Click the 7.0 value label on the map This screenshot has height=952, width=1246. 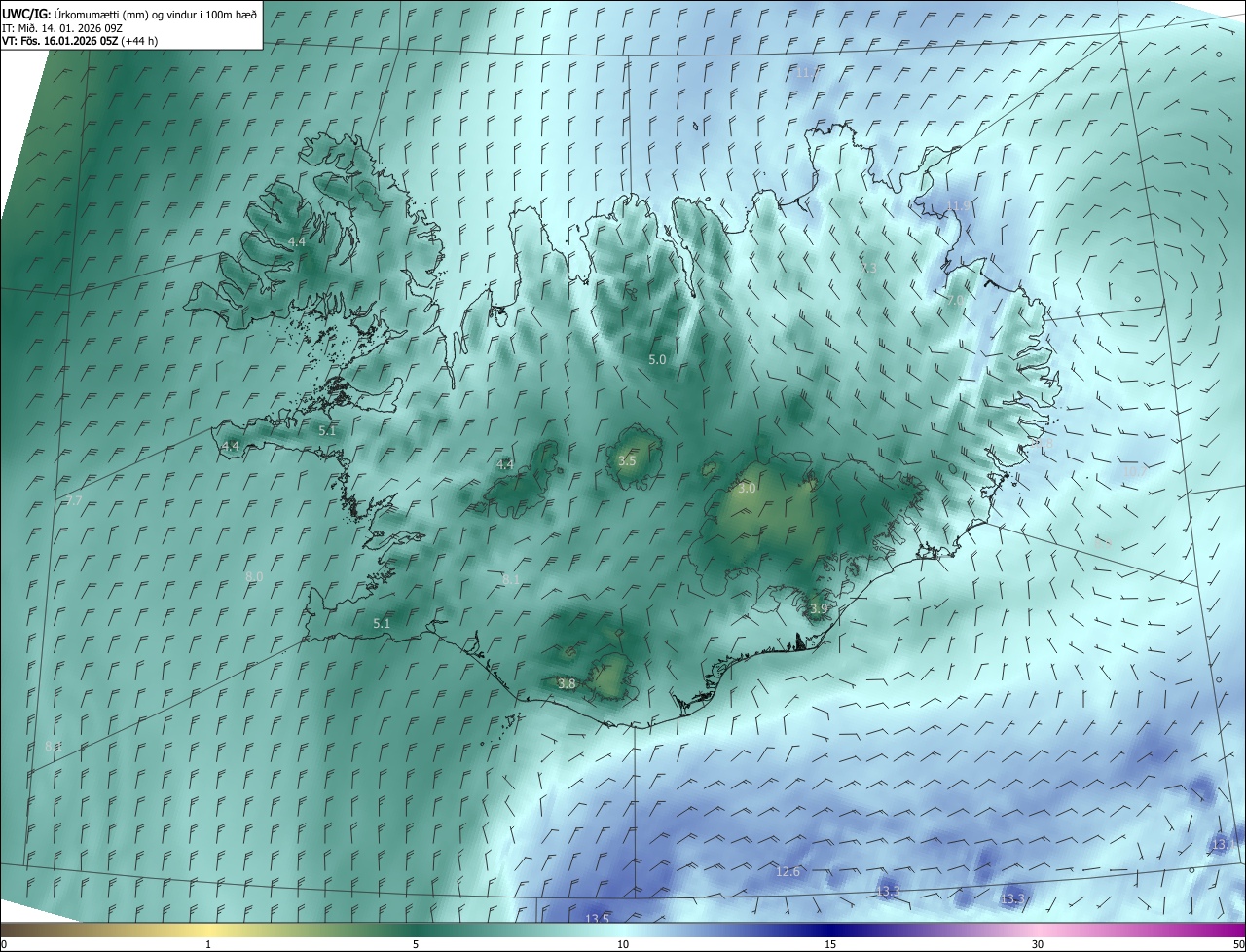[957, 302]
